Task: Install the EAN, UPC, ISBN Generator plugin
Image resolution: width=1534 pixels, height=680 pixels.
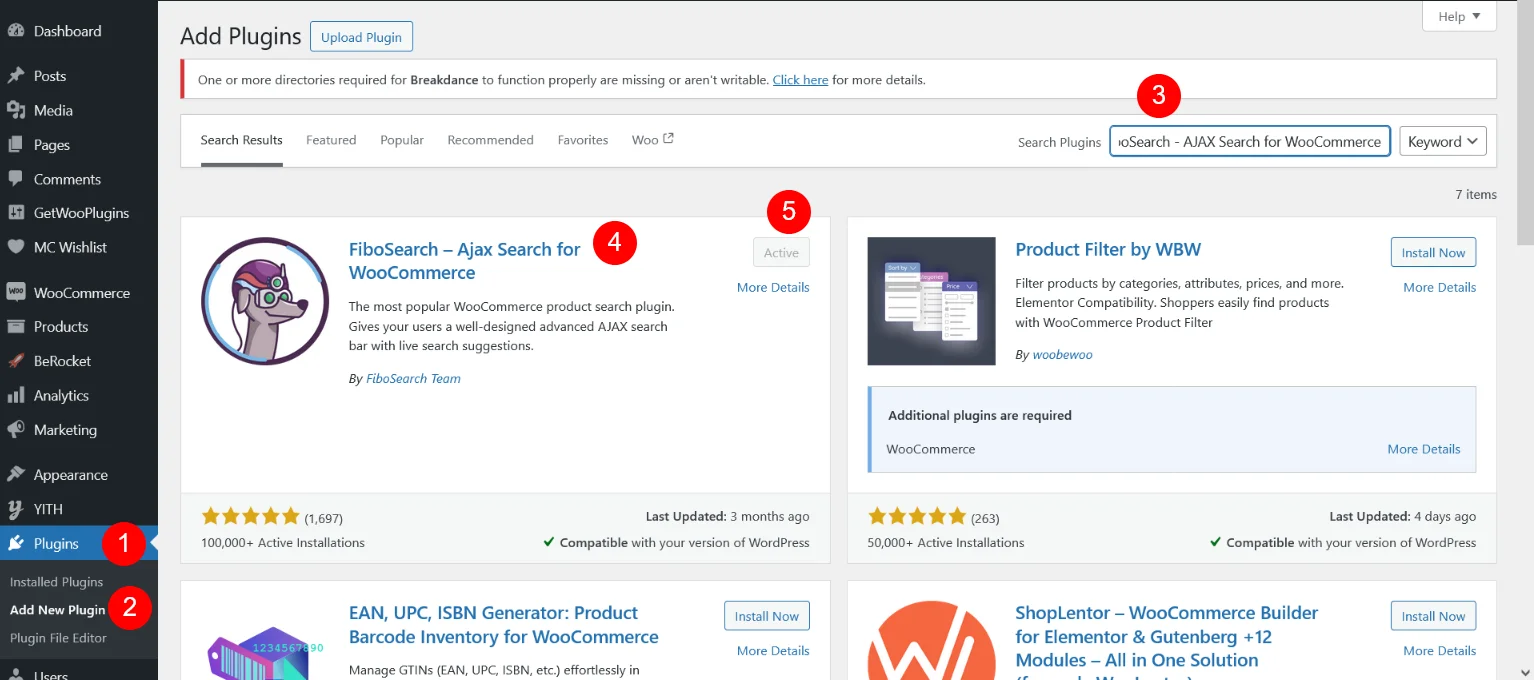Action: tap(767, 616)
